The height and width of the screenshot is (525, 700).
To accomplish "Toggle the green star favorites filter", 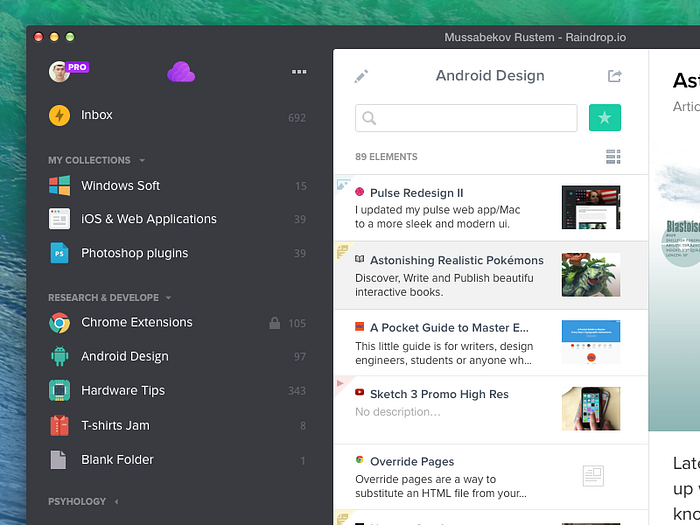I will (x=605, y=118).
